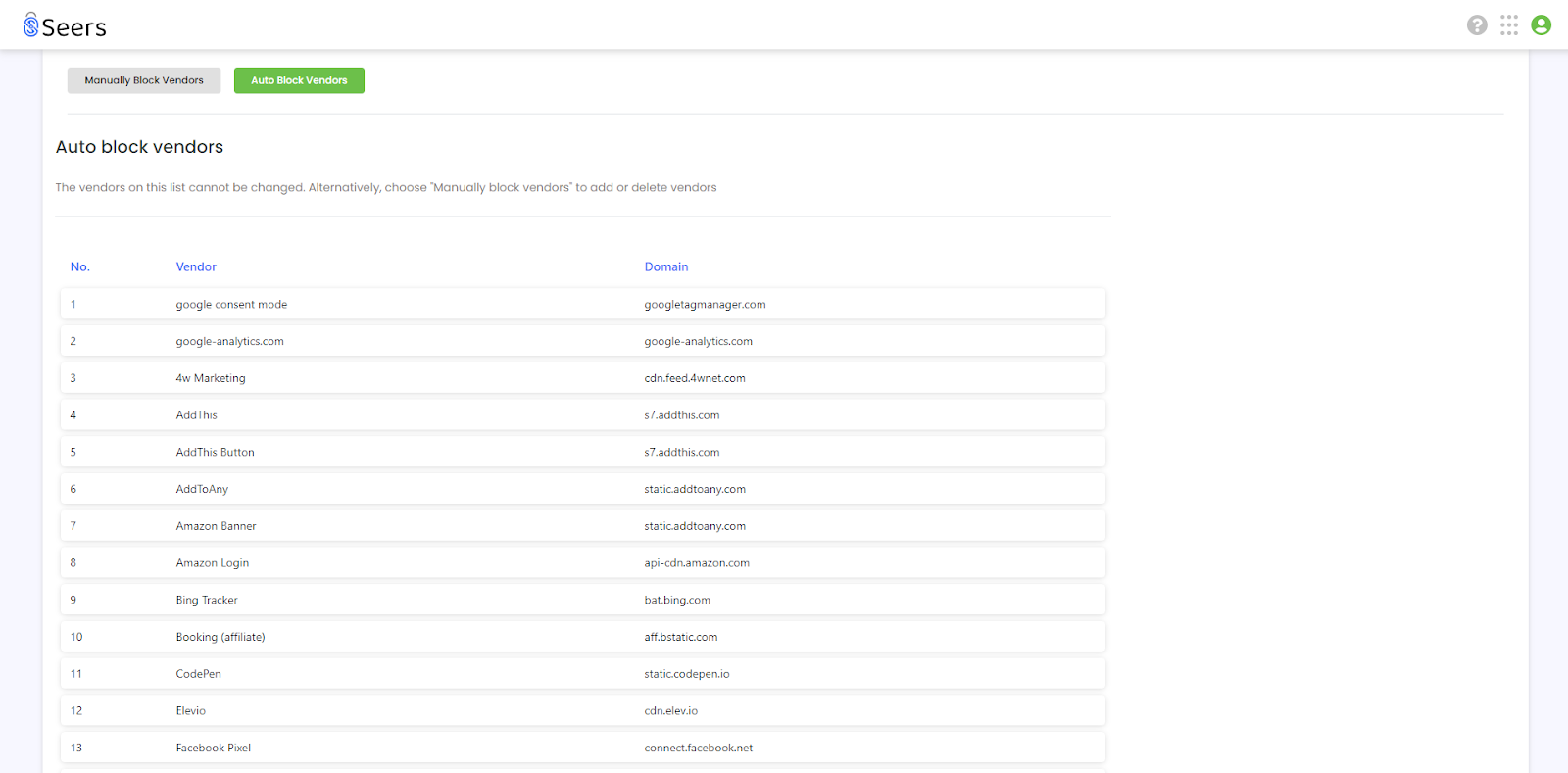Viewport: 1568px width, 773px height.
Task: Select the Facebook Pixel vendor
Action: pos(214,749)
